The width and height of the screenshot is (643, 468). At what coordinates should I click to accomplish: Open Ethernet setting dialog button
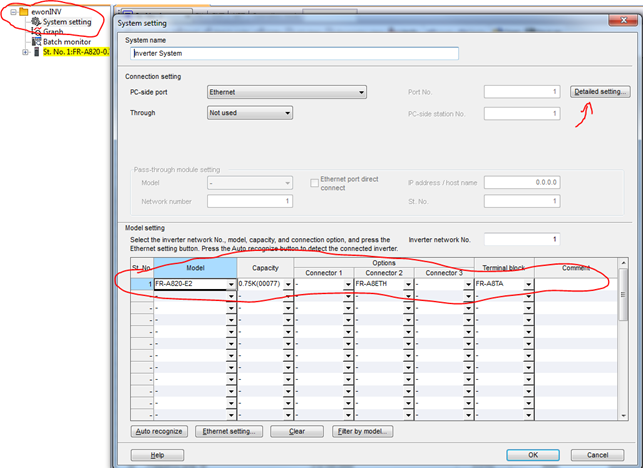tap(229, 431)
